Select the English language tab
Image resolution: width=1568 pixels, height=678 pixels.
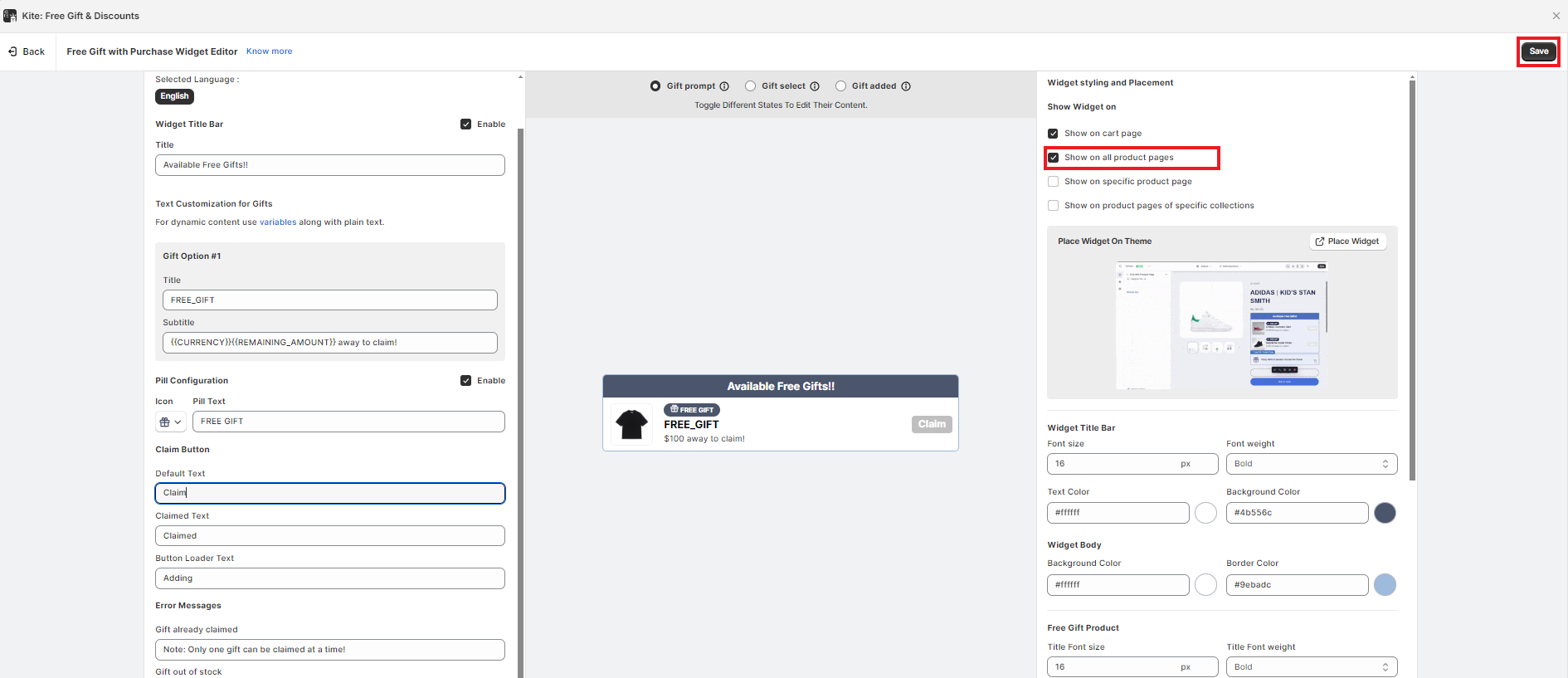coord(174,96)
